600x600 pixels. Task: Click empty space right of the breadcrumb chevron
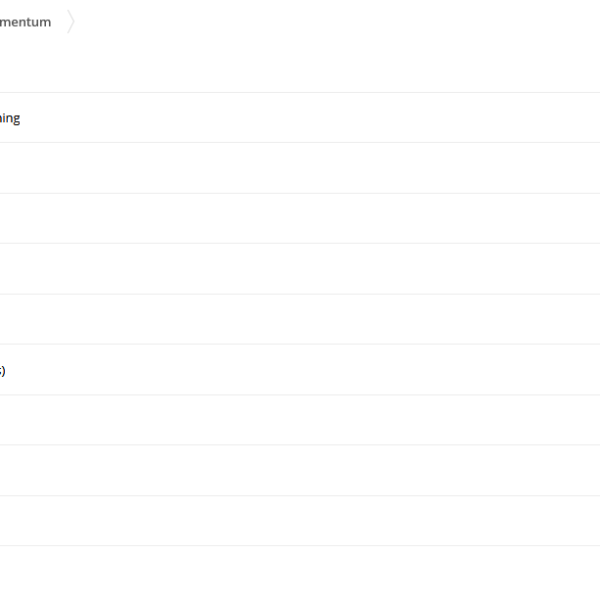pos(337,22)
